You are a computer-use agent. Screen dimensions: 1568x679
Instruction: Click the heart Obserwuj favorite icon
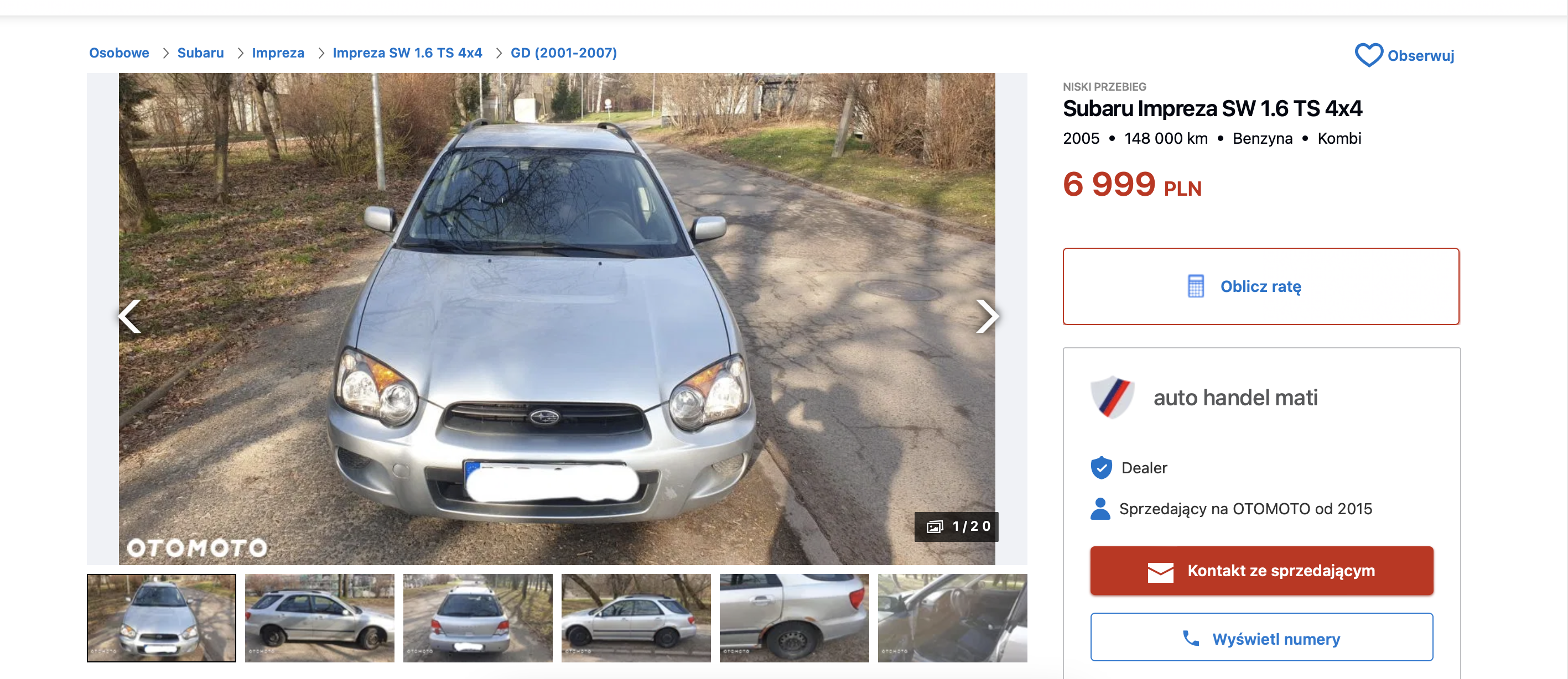[1368, 55]
